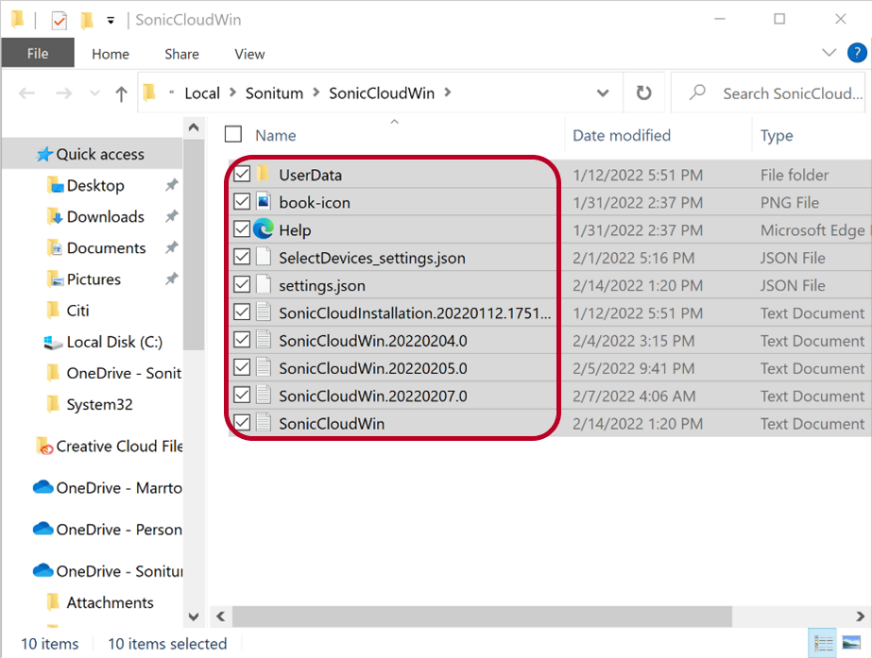The width and height of the screenshot is (872, 658).
Task: Sort by the Date modified column header
Action: click(621, 135)
